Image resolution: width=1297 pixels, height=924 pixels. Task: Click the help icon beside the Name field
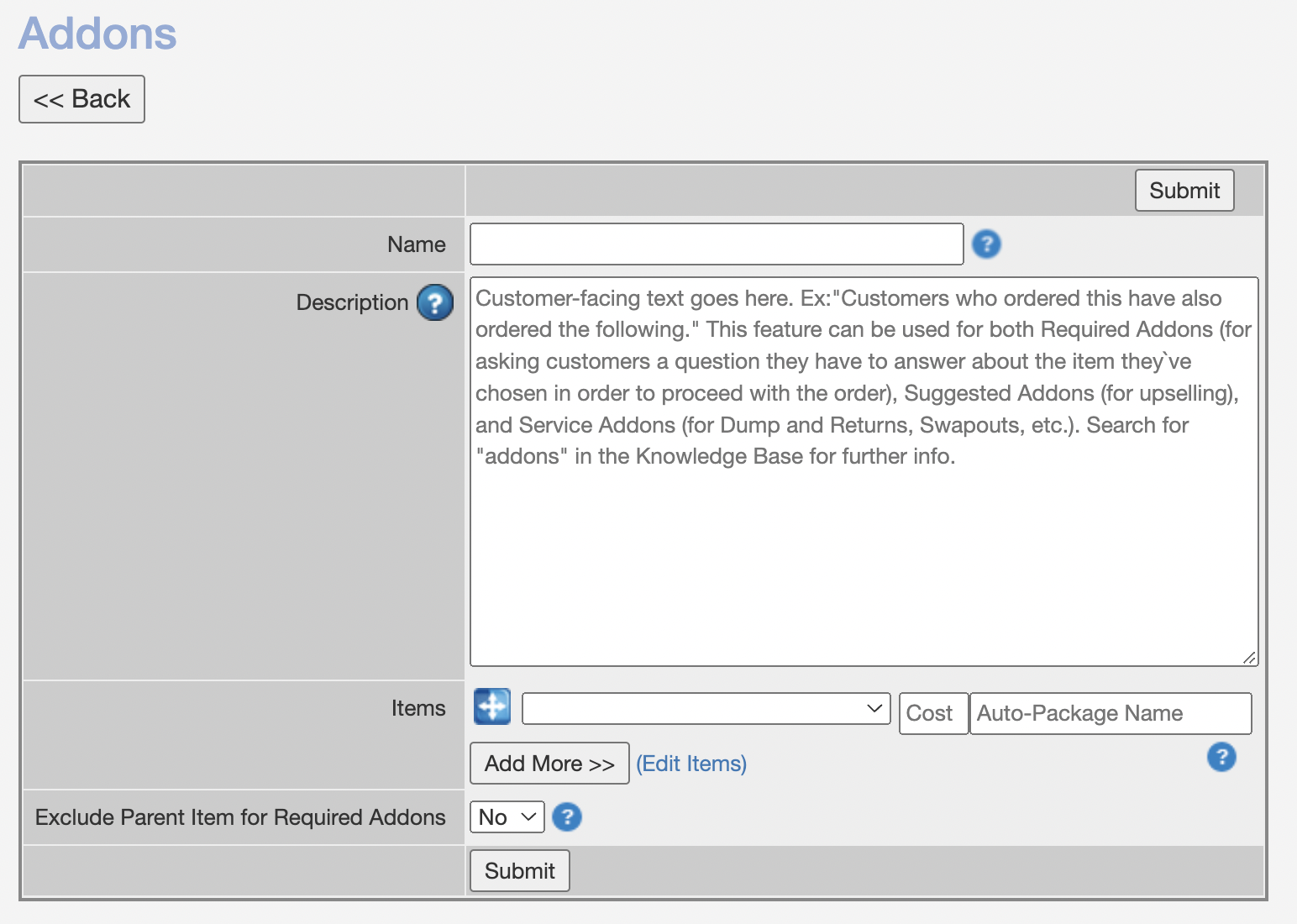click(x=986, y=244)
